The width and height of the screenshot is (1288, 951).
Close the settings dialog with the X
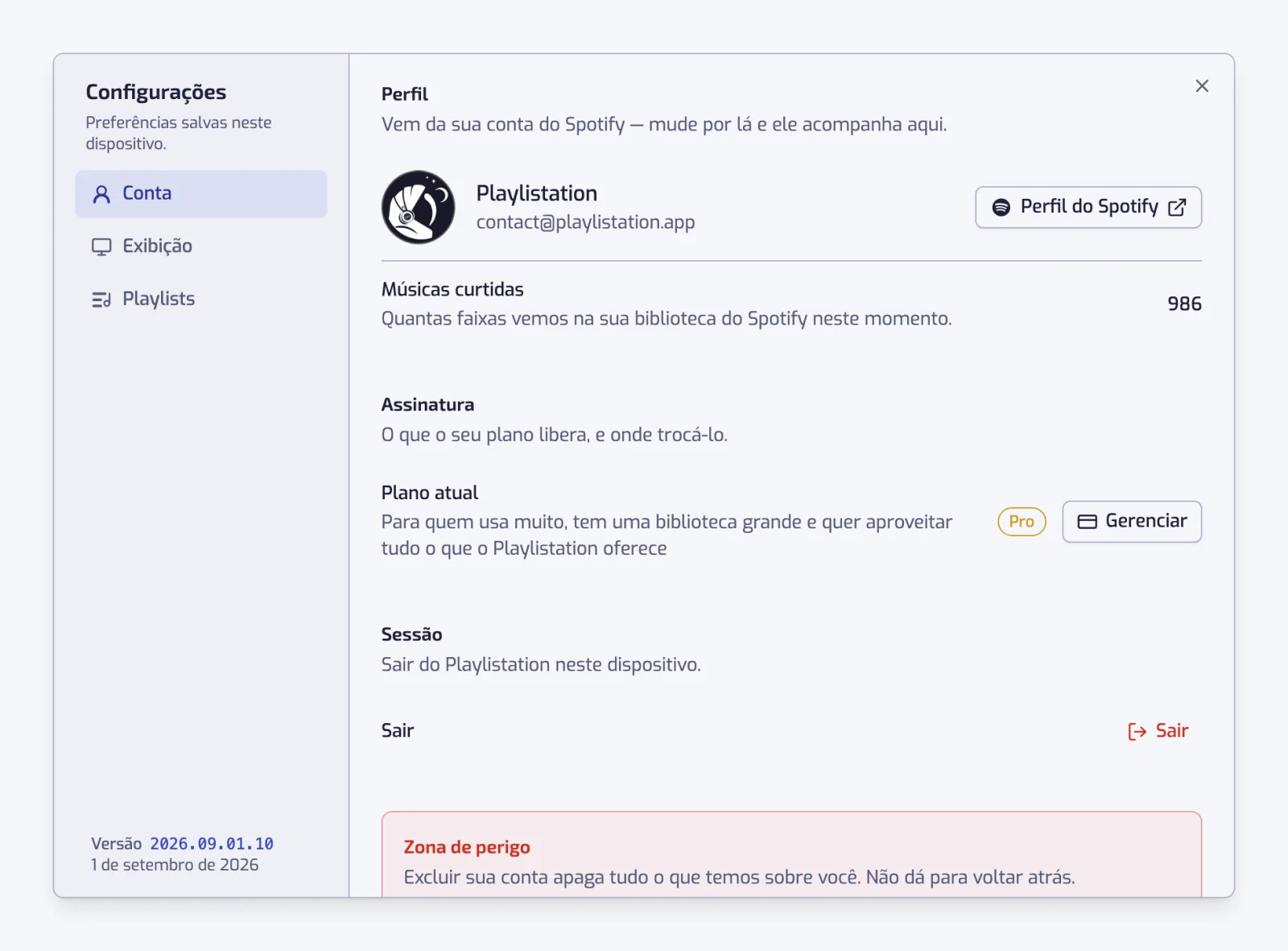1202,86
